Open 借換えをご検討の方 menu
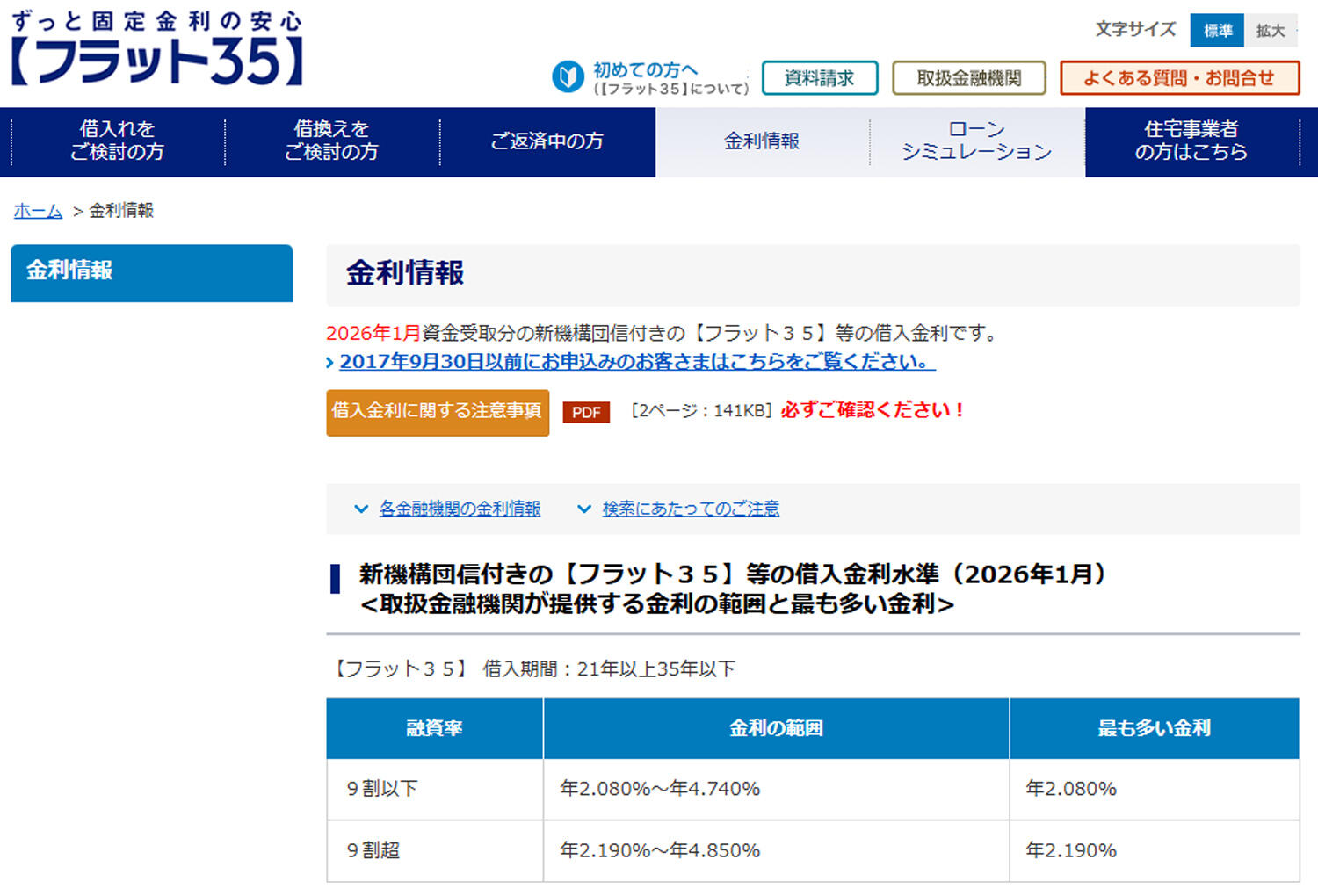 tap(331, 141)
